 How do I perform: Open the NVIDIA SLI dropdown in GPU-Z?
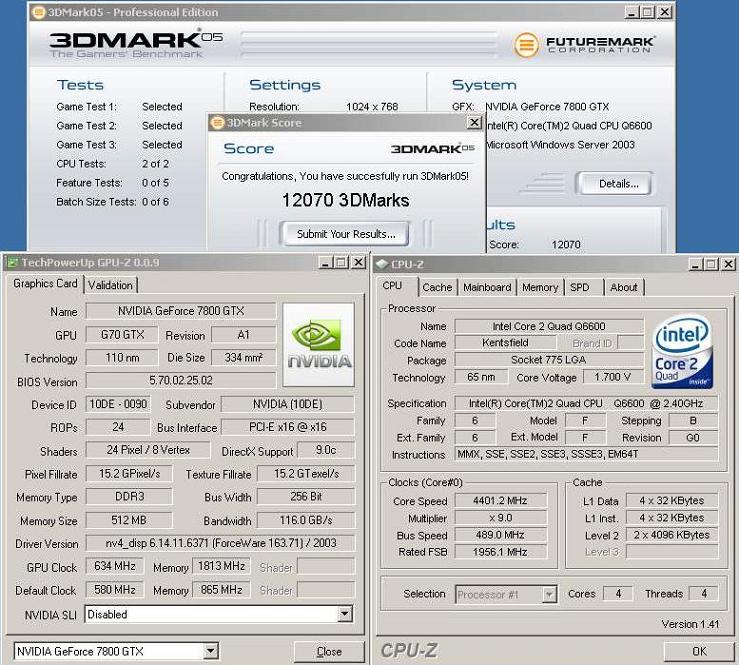coord(345,614)
